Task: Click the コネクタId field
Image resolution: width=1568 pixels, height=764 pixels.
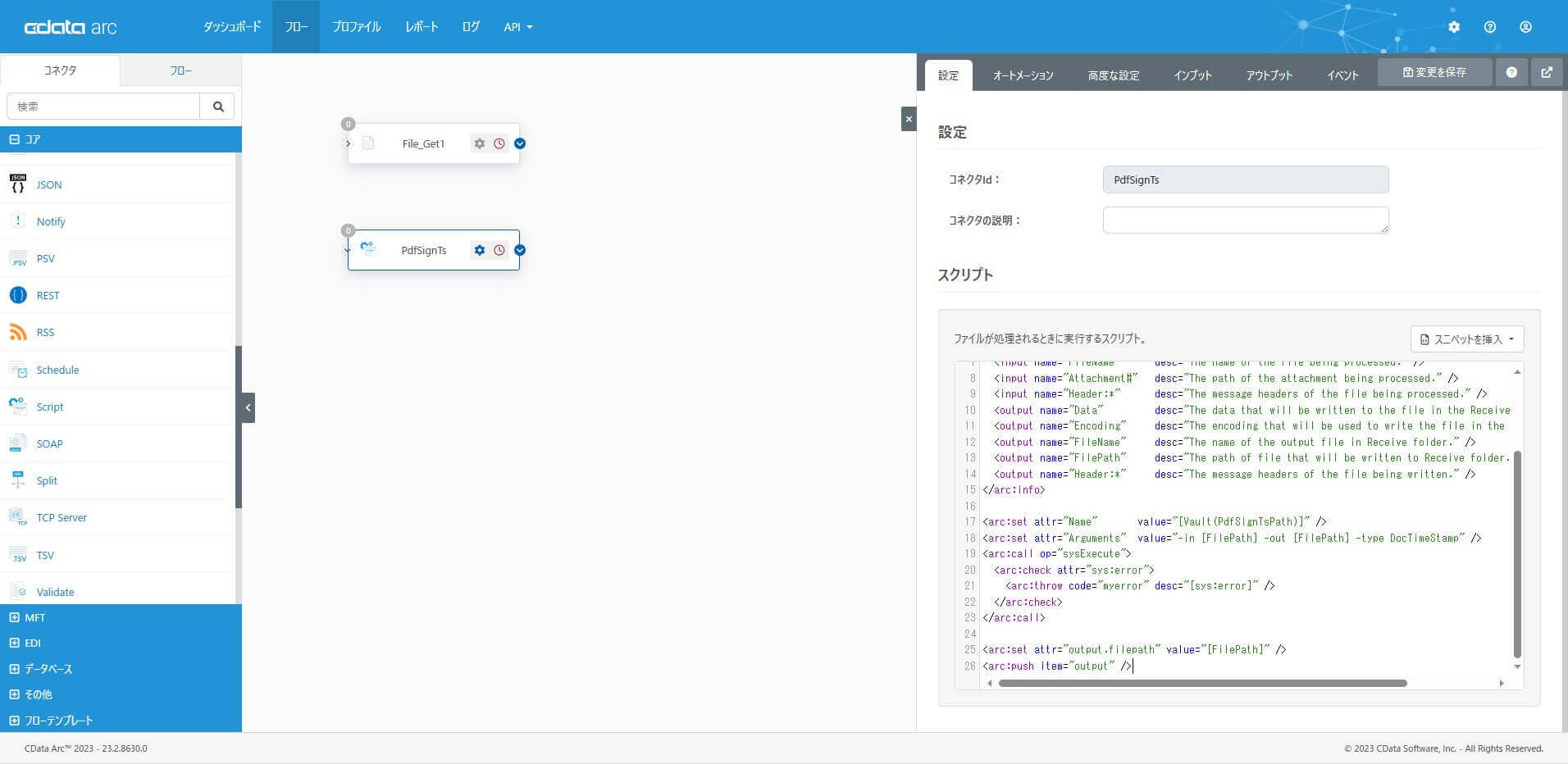Action: pyautogui.click(x=1246, y=180)
